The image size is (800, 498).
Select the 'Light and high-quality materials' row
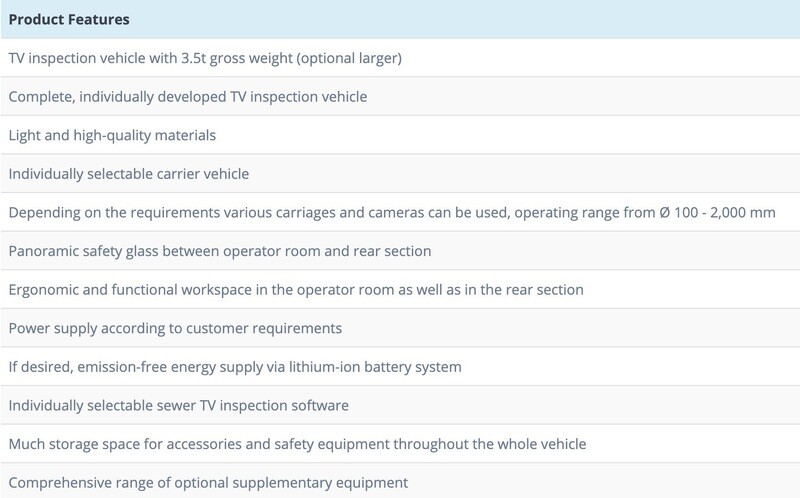pyautogui.click(x=112, y=135)
